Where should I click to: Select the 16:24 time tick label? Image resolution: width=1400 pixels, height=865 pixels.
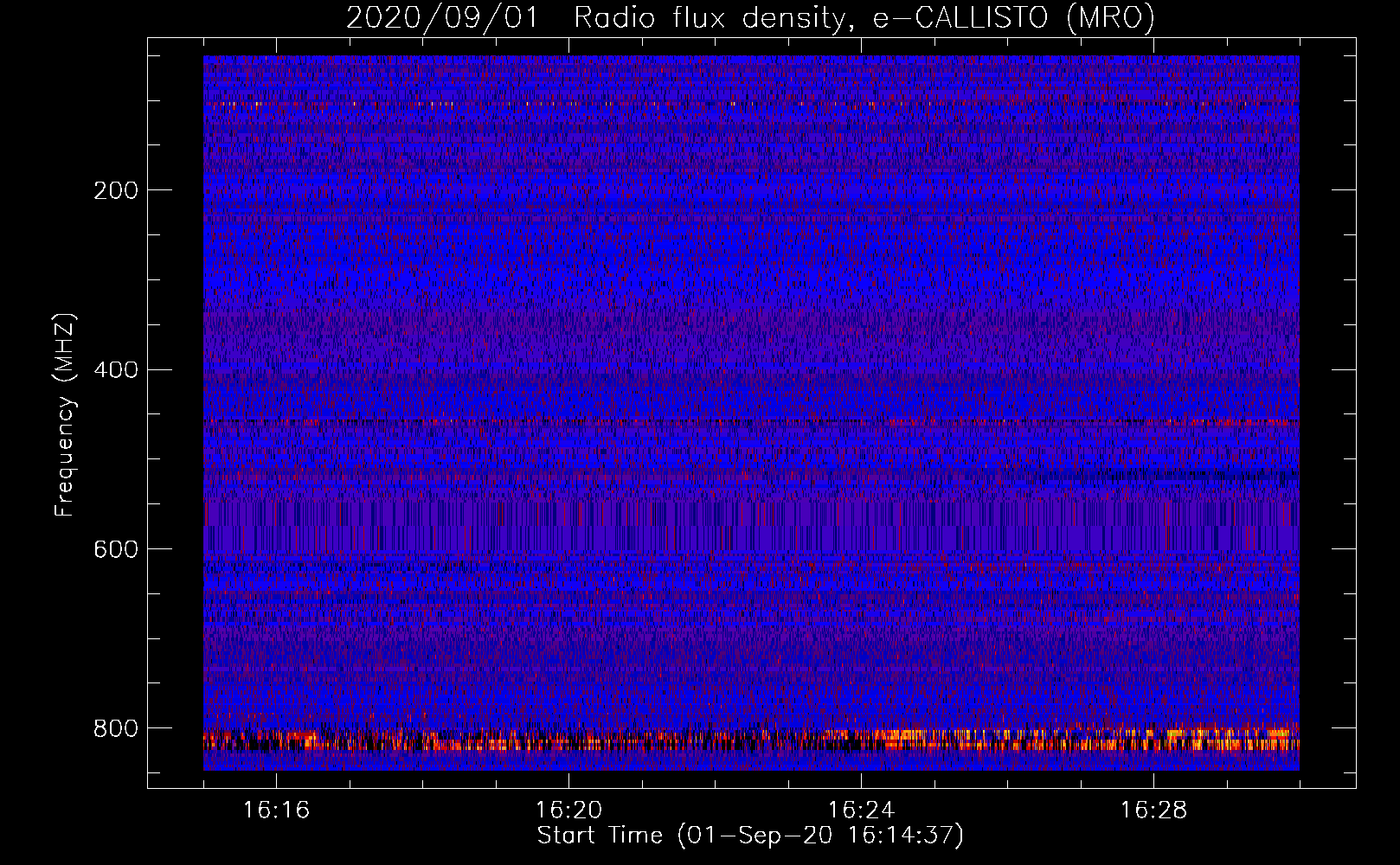[x=861, y=811]
